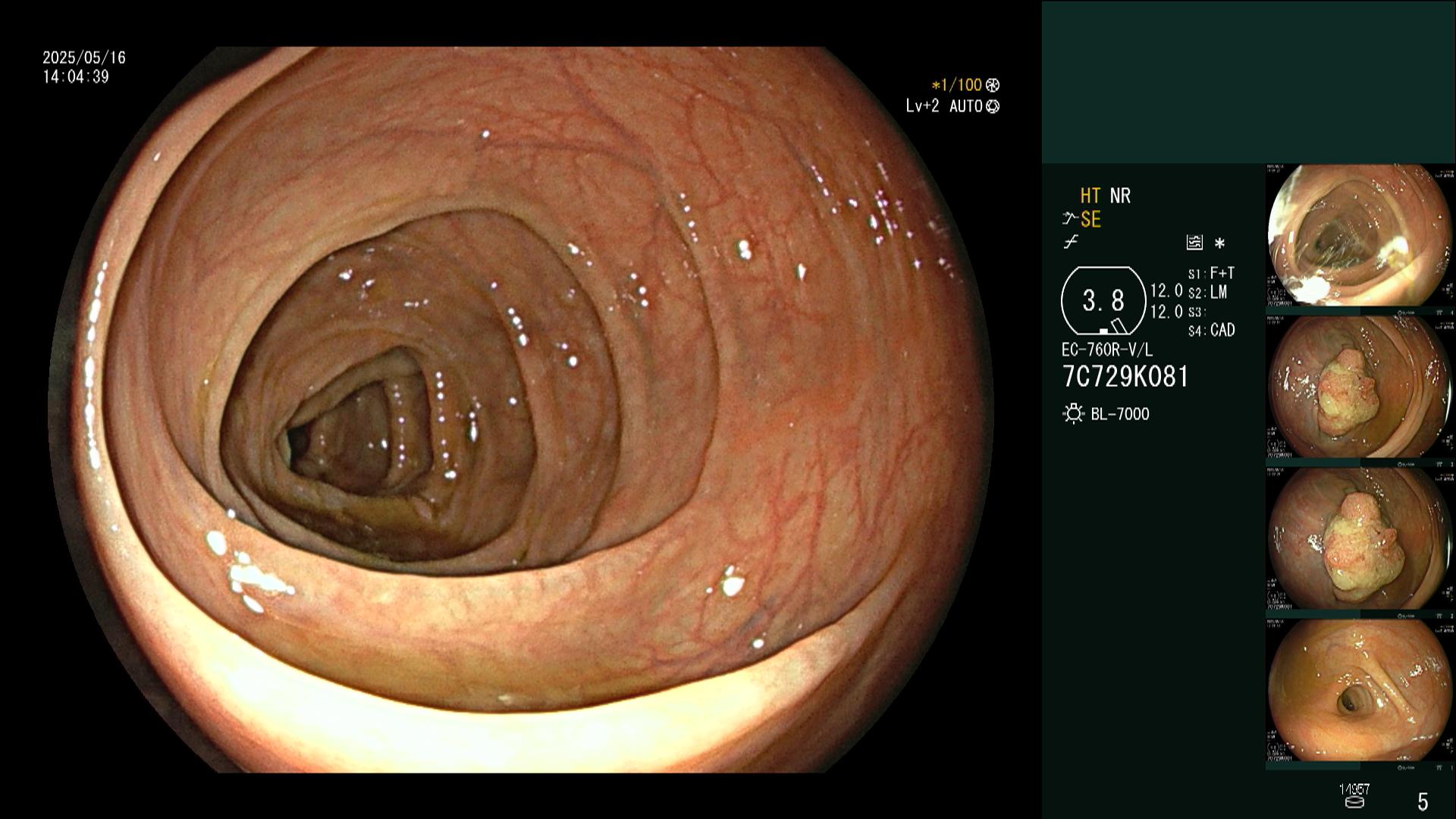Screen dimensions: 1456x819
Task: Click the shutter speed icon after 1/100
Action: (x=993, y=86)
